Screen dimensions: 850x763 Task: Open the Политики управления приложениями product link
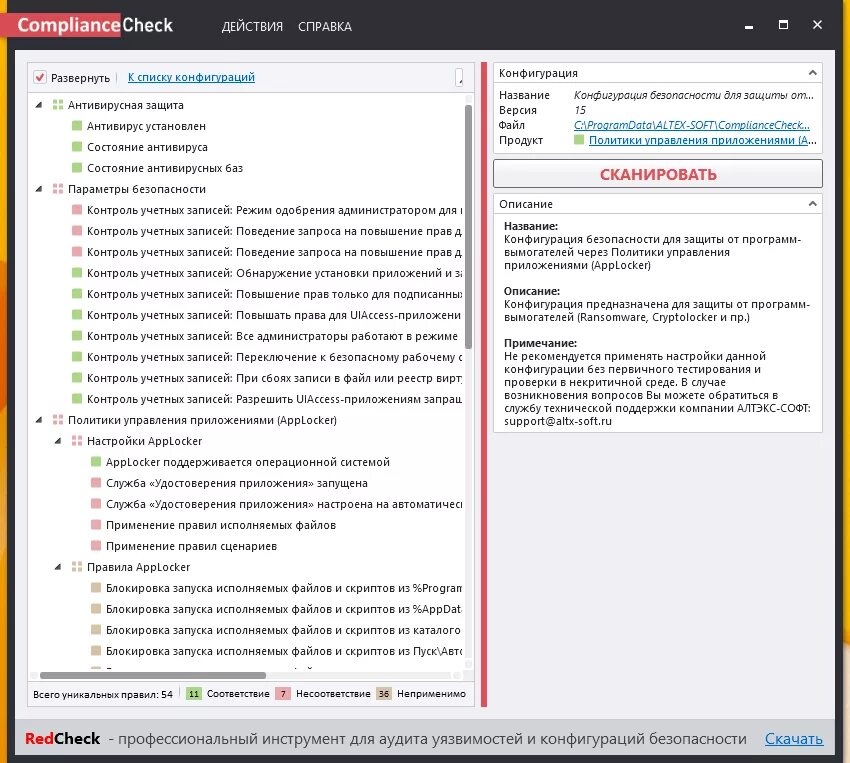703,140
